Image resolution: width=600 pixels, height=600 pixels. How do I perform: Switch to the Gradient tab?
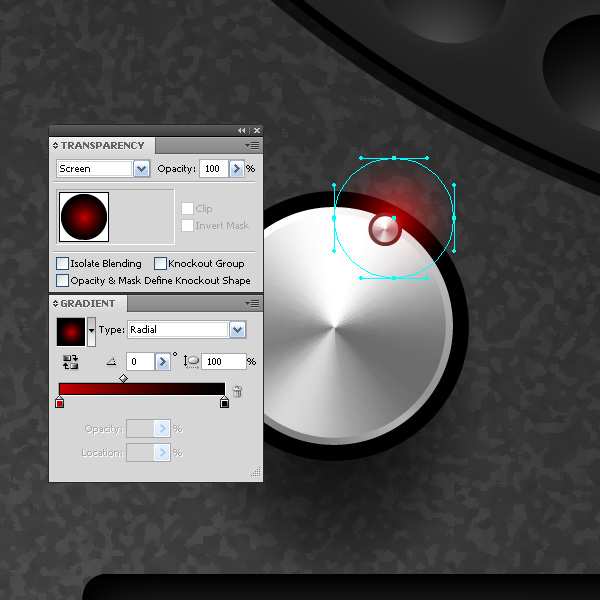(88, 303)
